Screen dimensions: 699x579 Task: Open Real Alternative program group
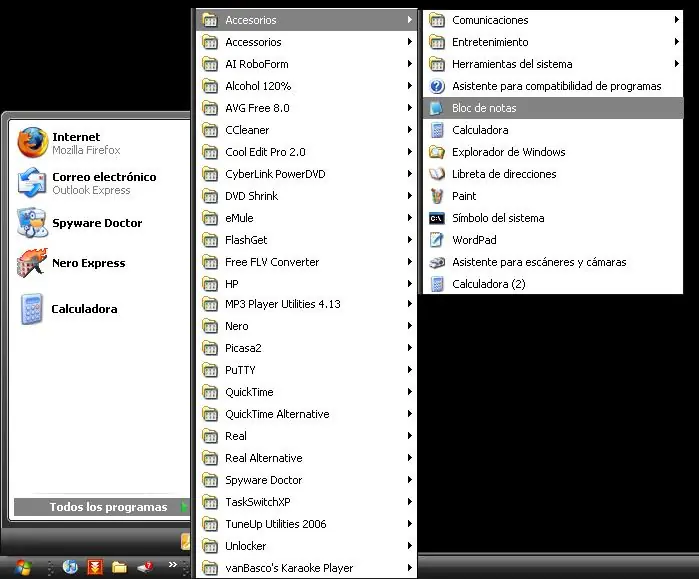(x=307, y=458)
